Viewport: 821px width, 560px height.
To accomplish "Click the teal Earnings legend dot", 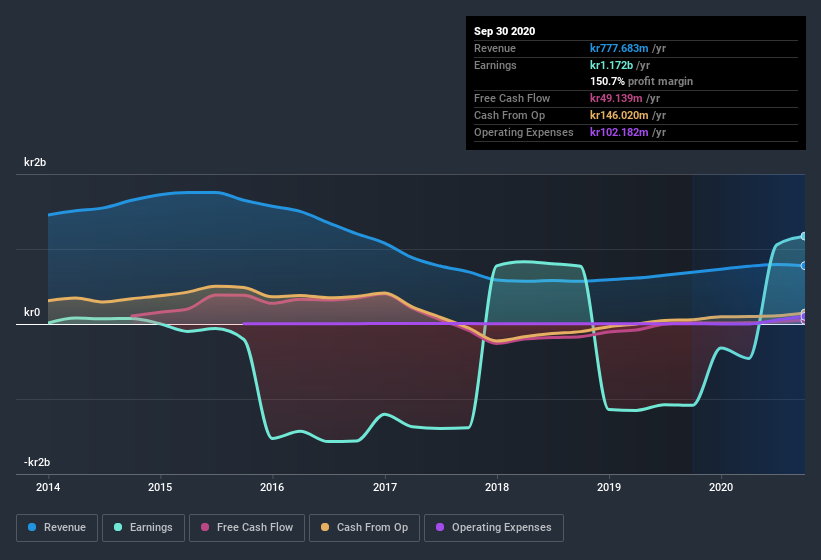I will click(119, 527).
